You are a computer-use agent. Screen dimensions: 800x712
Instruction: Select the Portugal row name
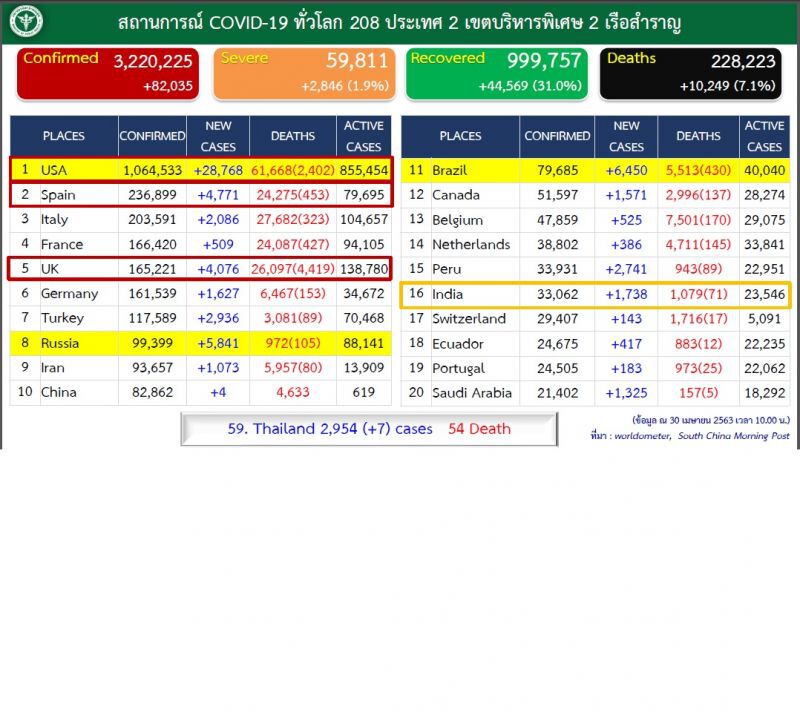(459, 368)
